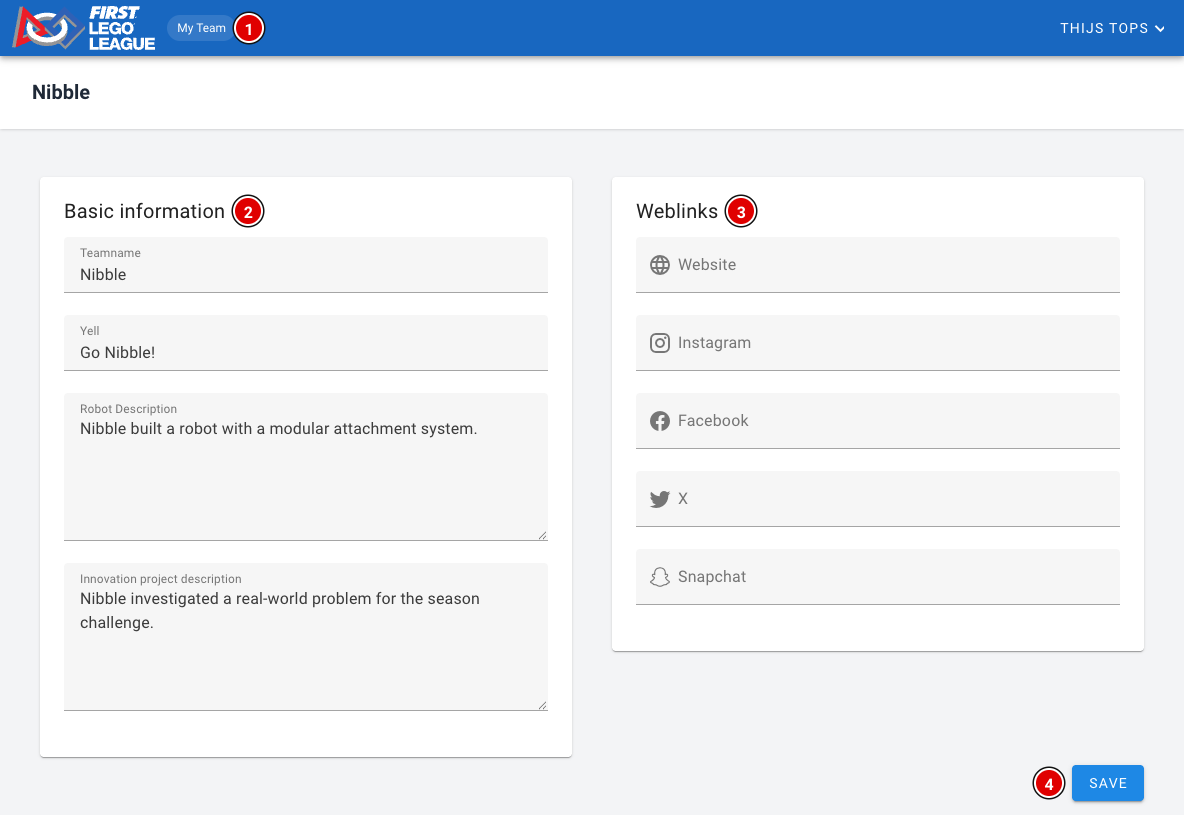Viewport: 1184px width, 815px height.
Task: Focus the Teamname field
Action: point(306,265)
